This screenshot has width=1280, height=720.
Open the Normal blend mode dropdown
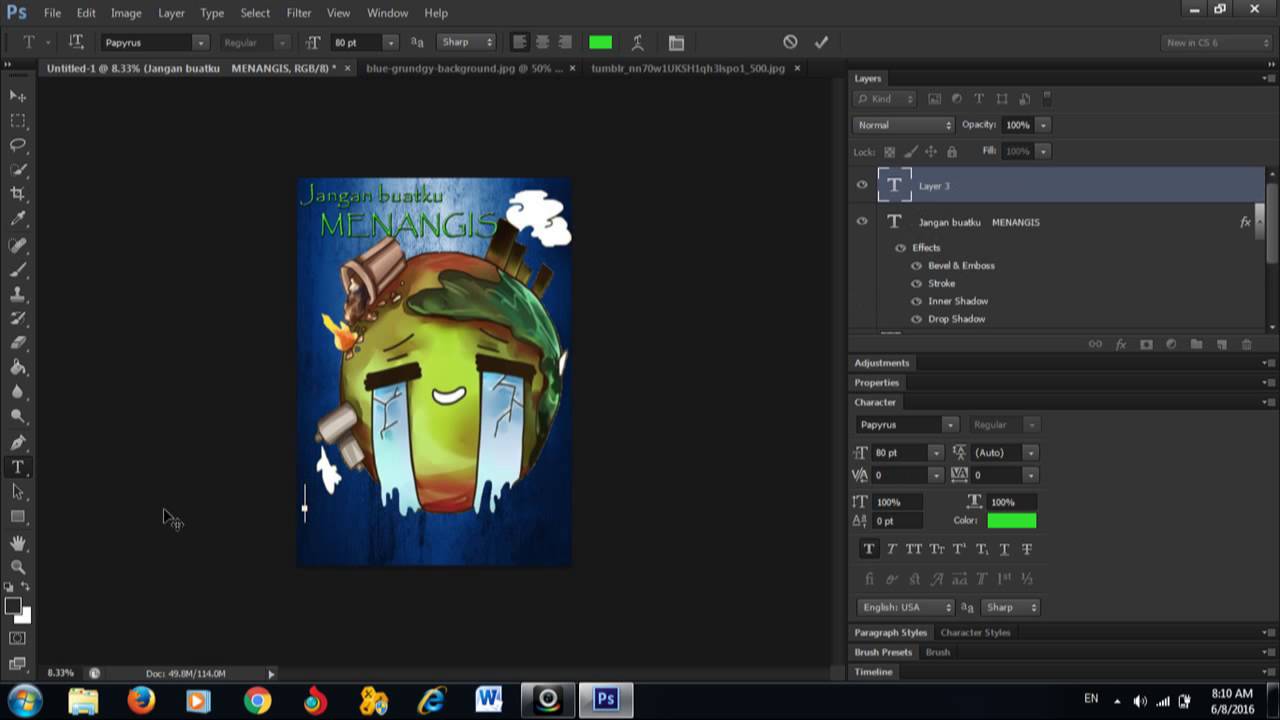point(904,125)
